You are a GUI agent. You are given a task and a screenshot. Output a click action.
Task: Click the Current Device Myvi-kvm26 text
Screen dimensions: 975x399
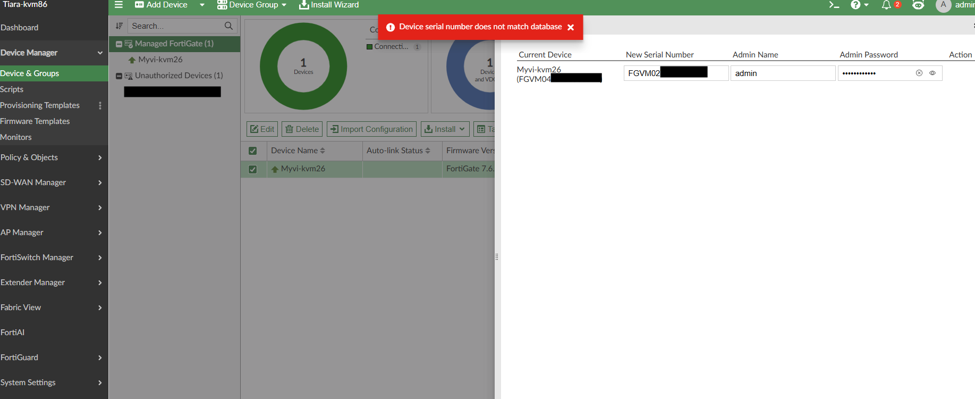[539, 70]
